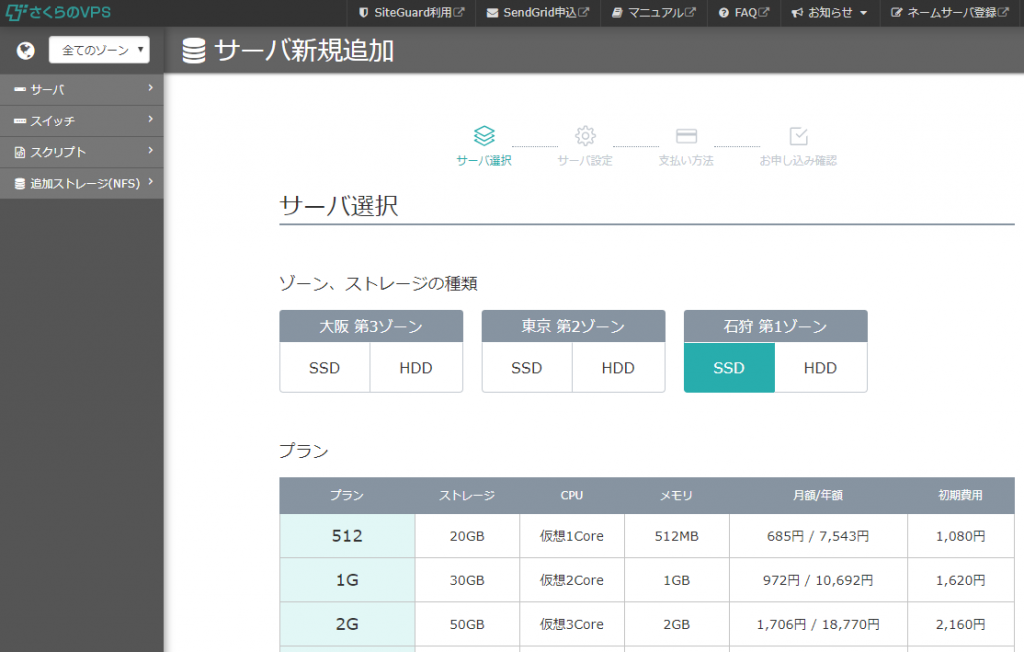Open the サーバ設定 gear step icon
Viewport: 1024px width, 652px height.
click(585, 137)
